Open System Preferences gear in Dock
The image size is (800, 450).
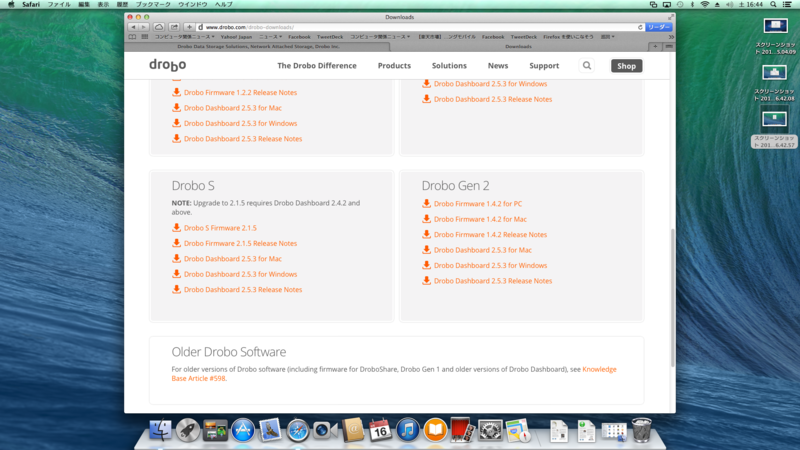point(490,430)
